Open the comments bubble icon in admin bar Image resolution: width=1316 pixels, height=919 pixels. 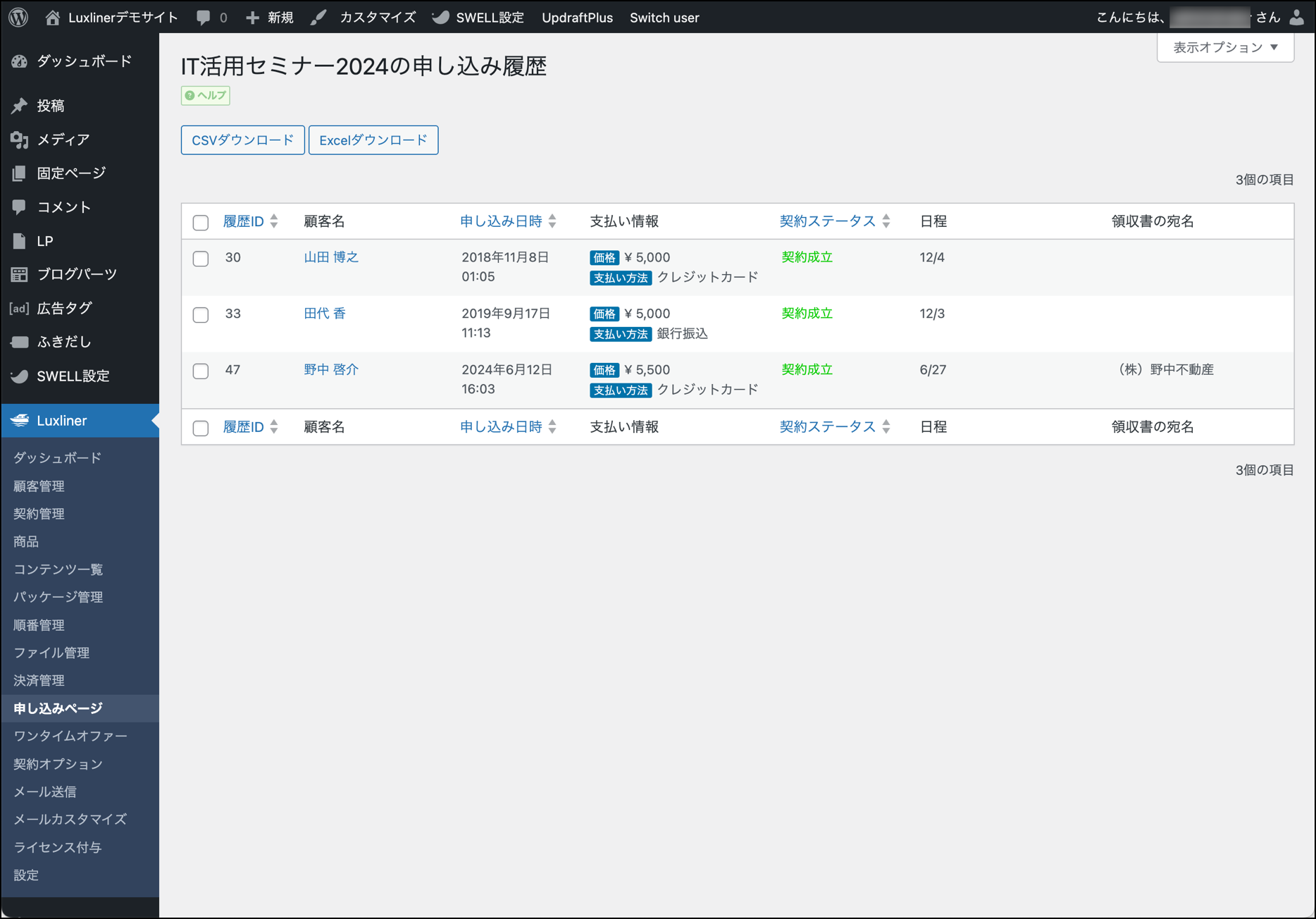pyautogui.click(x=204, y=18)
